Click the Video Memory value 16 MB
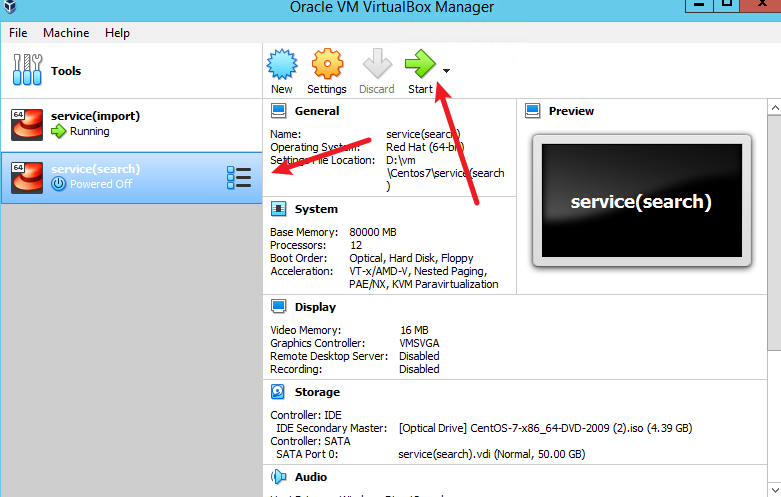The image size is (781, 497). [414, 330]
